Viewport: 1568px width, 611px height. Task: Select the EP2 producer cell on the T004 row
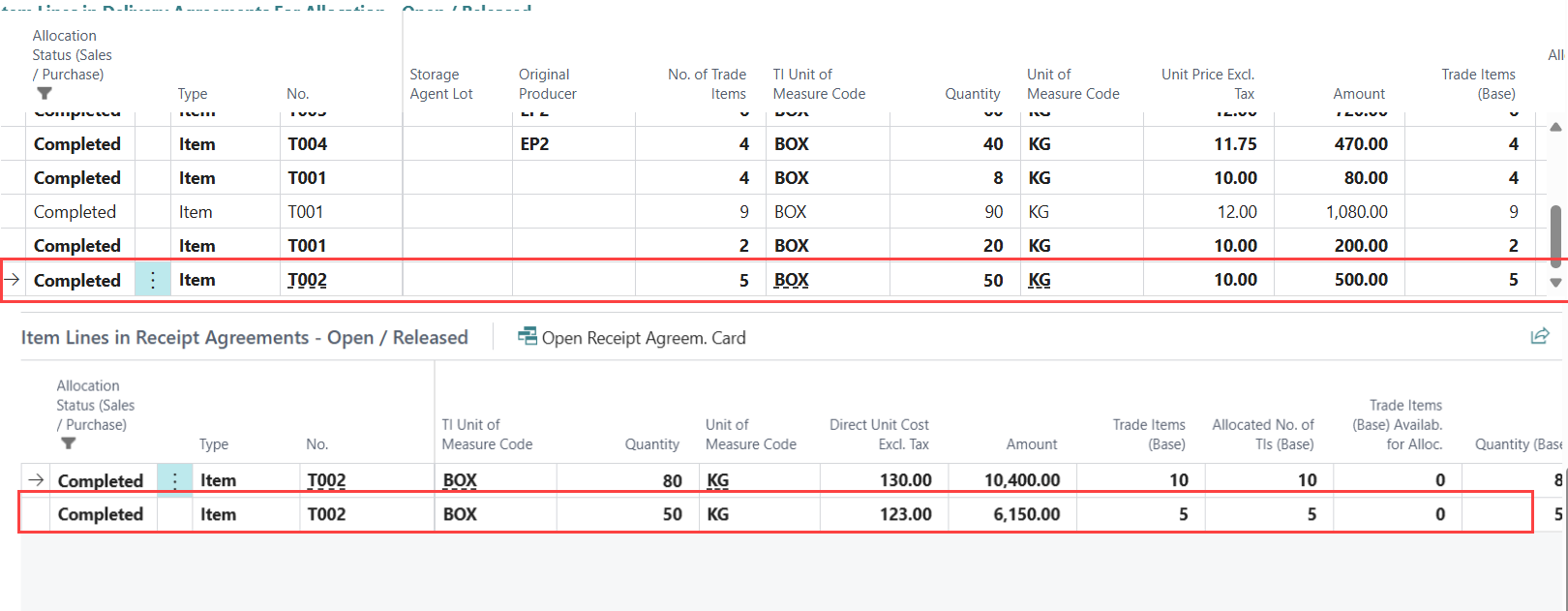(535, 144)
